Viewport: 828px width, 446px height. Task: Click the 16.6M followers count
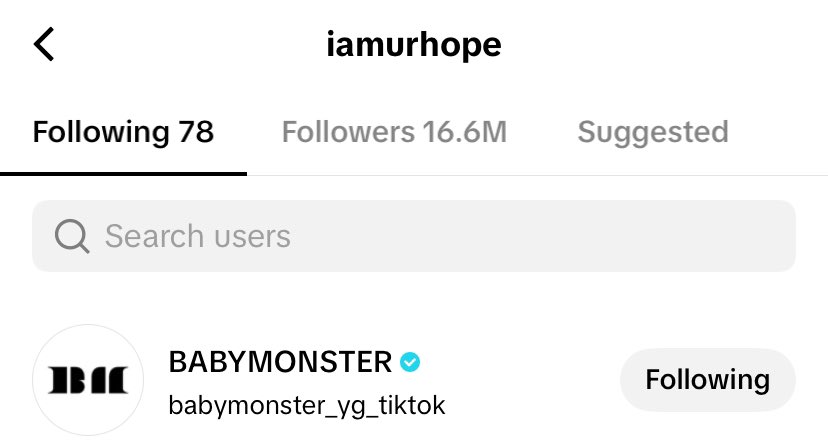click(464, 132)
